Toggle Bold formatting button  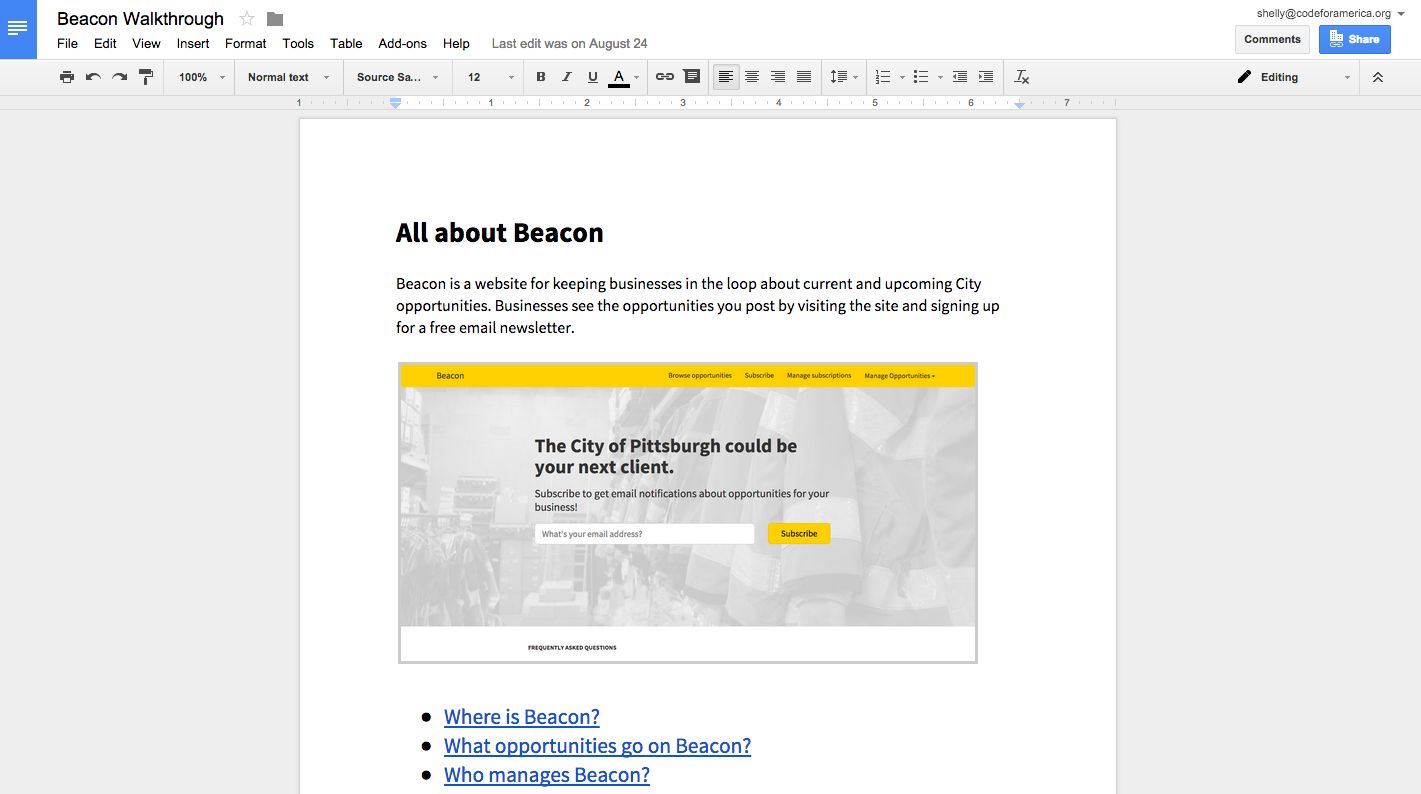(541, 77)
